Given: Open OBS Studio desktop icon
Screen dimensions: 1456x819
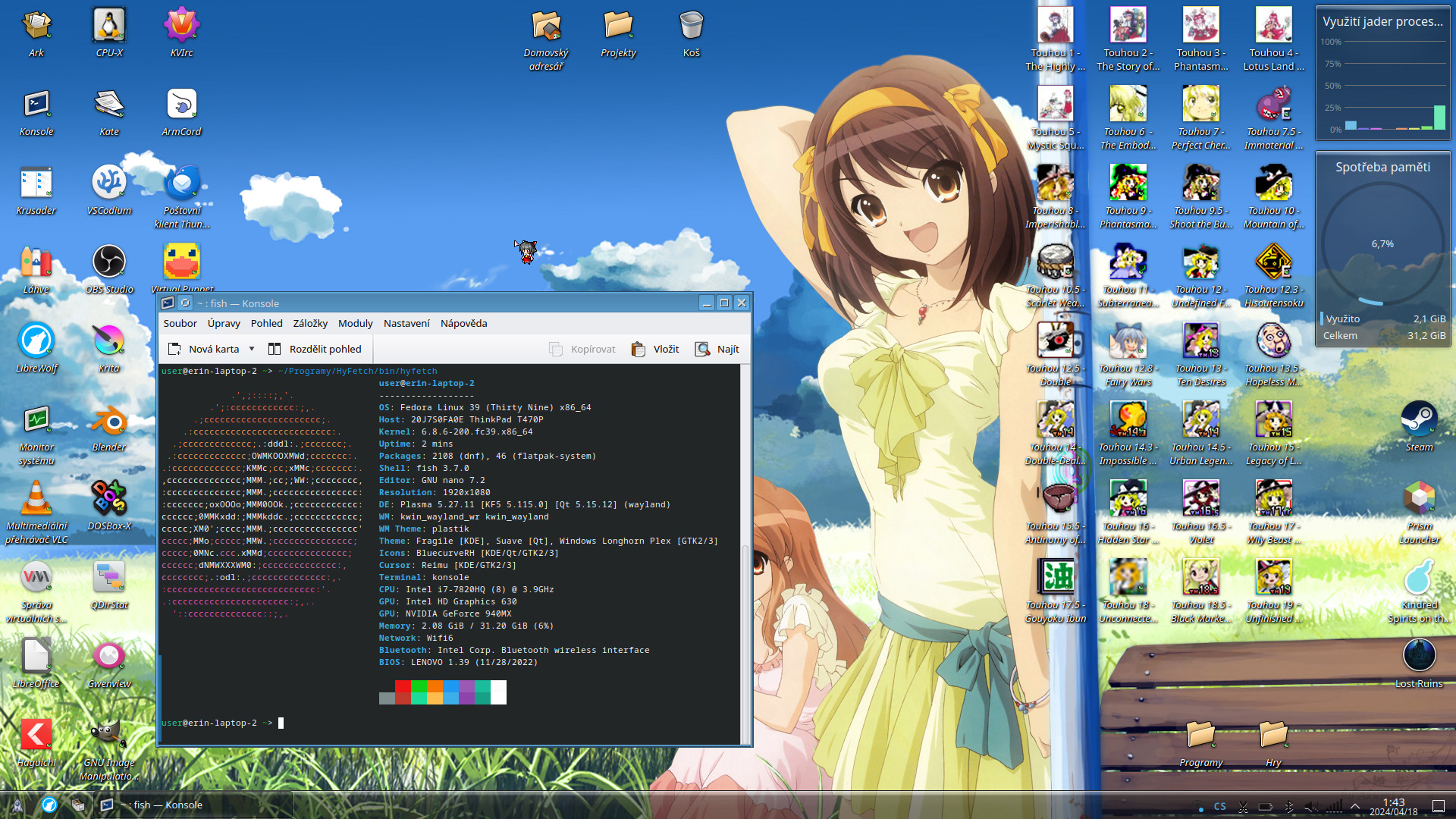Looking at the screenshot, I should (x=109, y=270).
